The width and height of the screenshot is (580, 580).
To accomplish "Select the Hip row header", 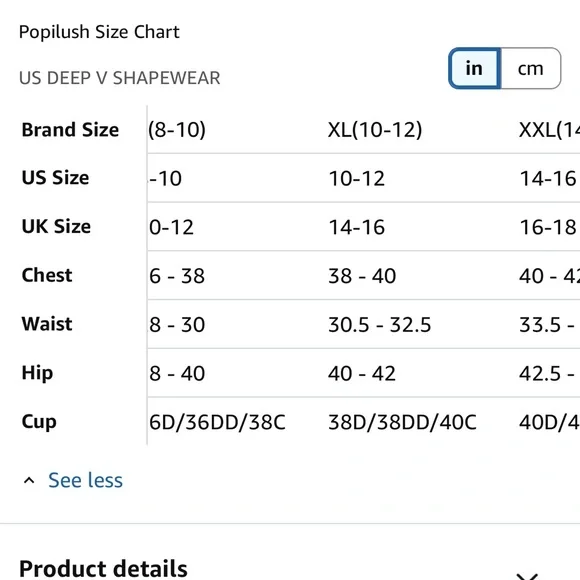I will pyautogui.click(x=37, y=373).
